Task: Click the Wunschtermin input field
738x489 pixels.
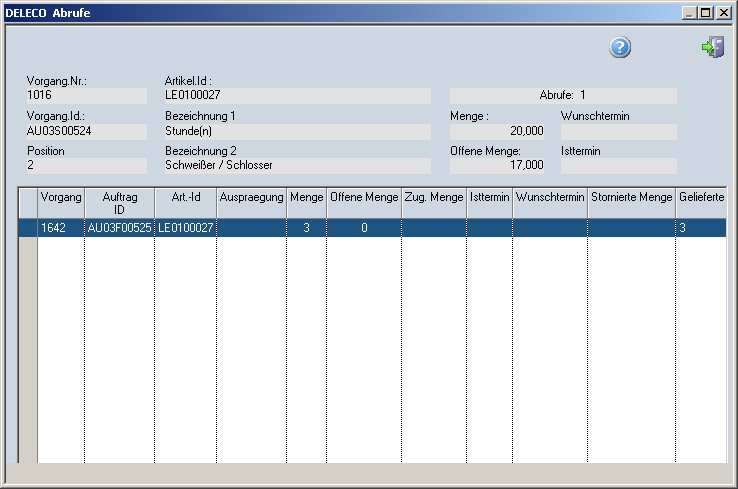Action: pyautogui.click(x=618, y=131)
